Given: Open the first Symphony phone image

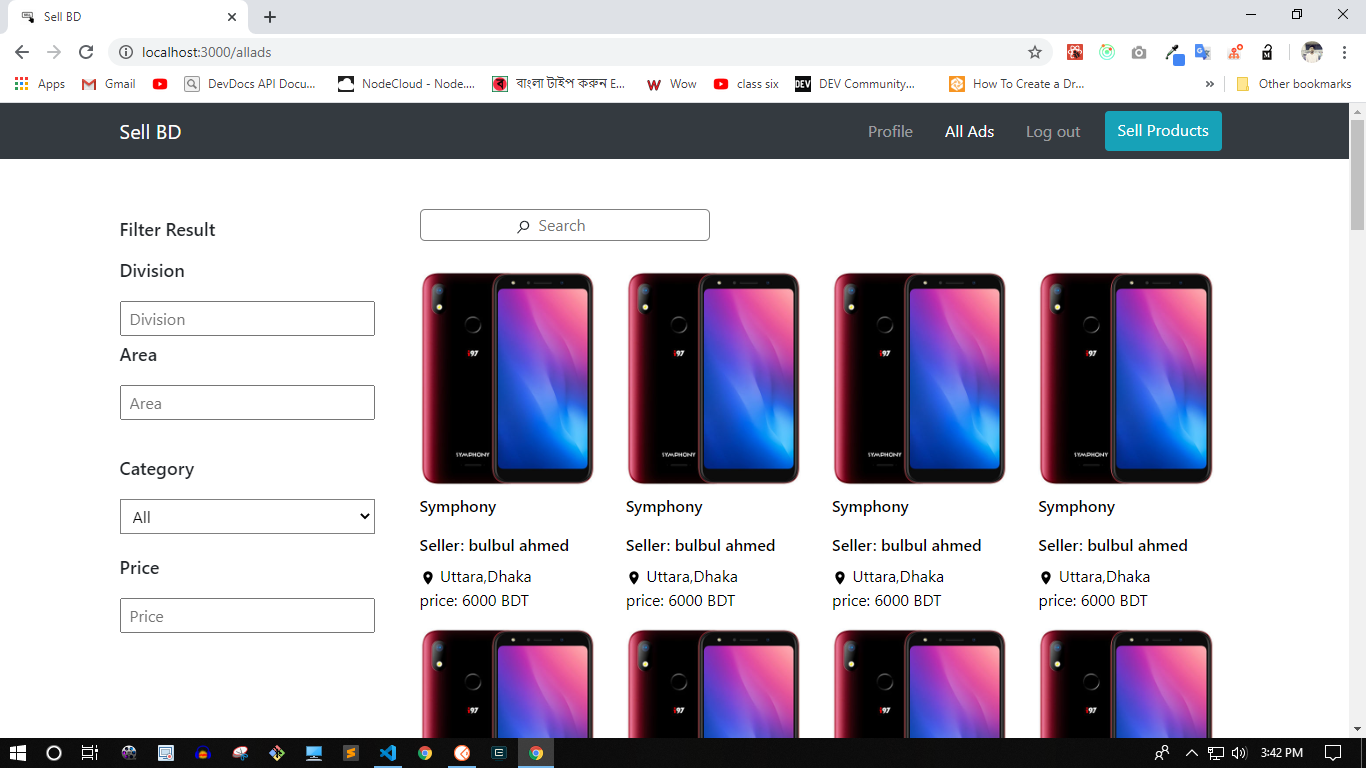Looking at the screenshot, I should pos(508,378).
